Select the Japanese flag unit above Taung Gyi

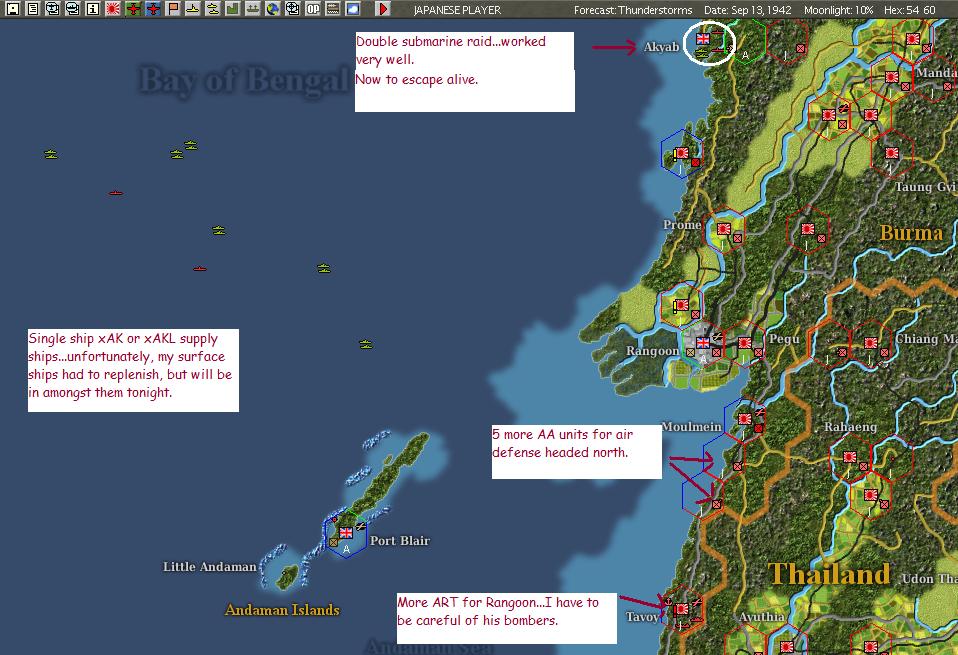point(891,153)
